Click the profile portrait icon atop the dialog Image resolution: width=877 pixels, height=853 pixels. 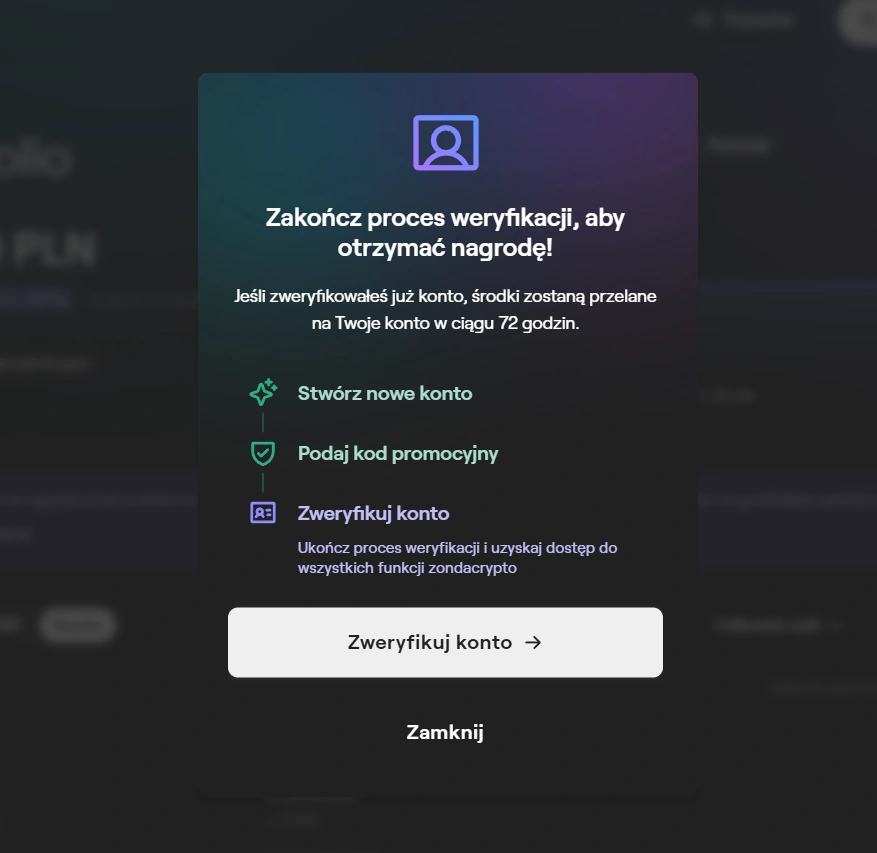tap(446, 143)
